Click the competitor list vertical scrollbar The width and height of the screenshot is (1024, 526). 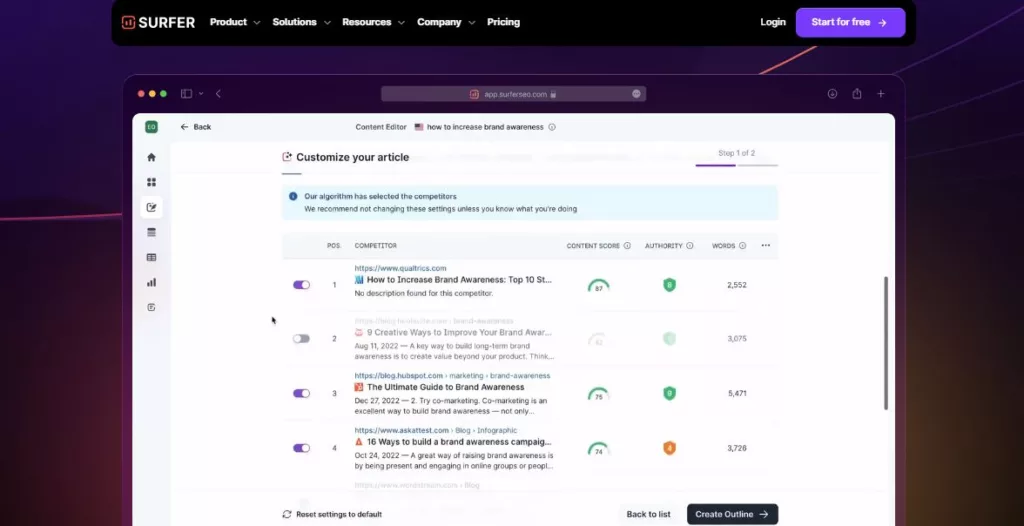tap(886, 343)
